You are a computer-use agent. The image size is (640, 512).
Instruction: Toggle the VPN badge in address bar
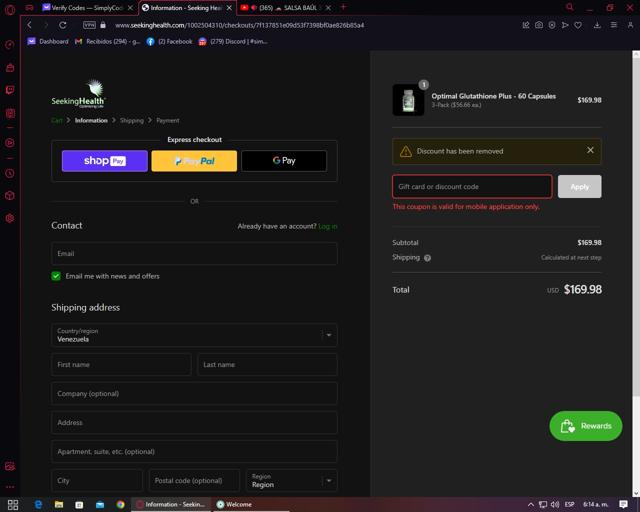(x=89, y=25)
